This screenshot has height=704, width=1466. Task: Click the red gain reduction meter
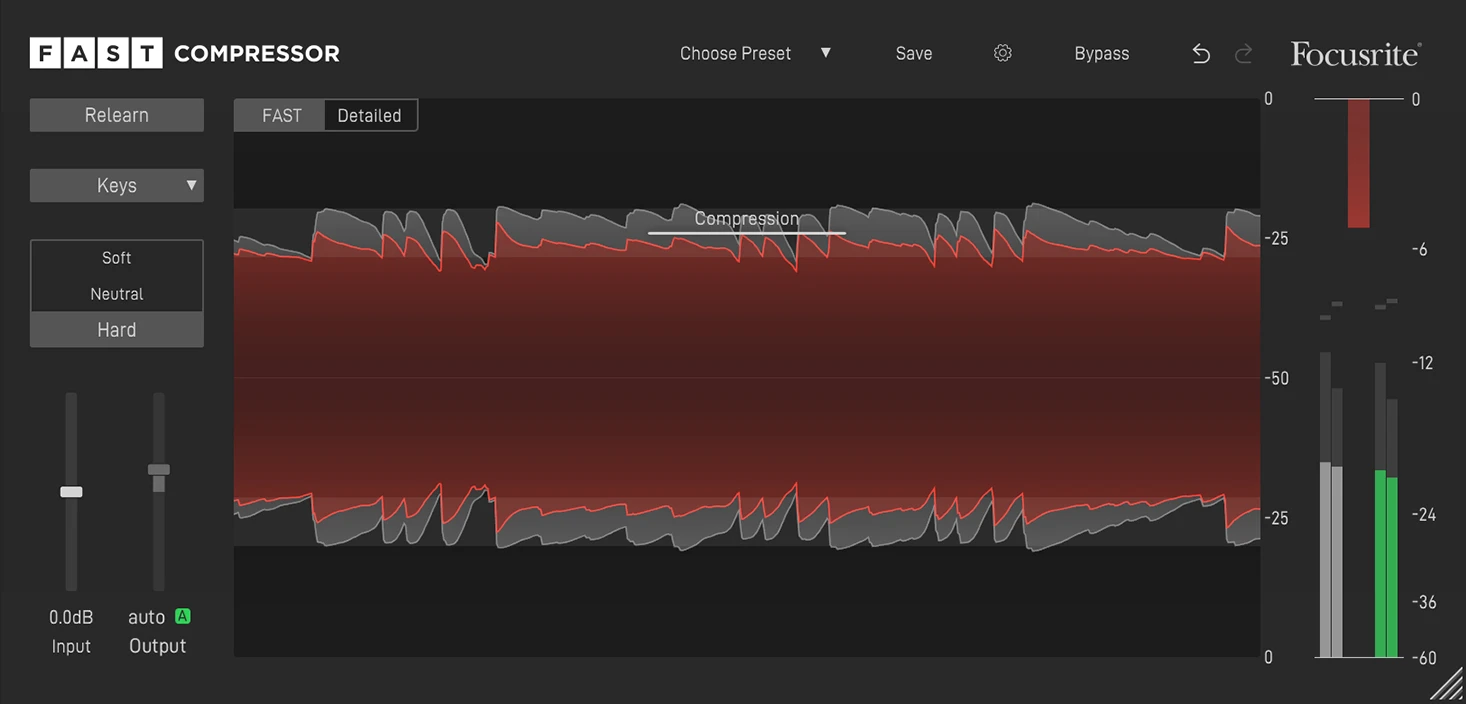click(x=1358, y=163)
